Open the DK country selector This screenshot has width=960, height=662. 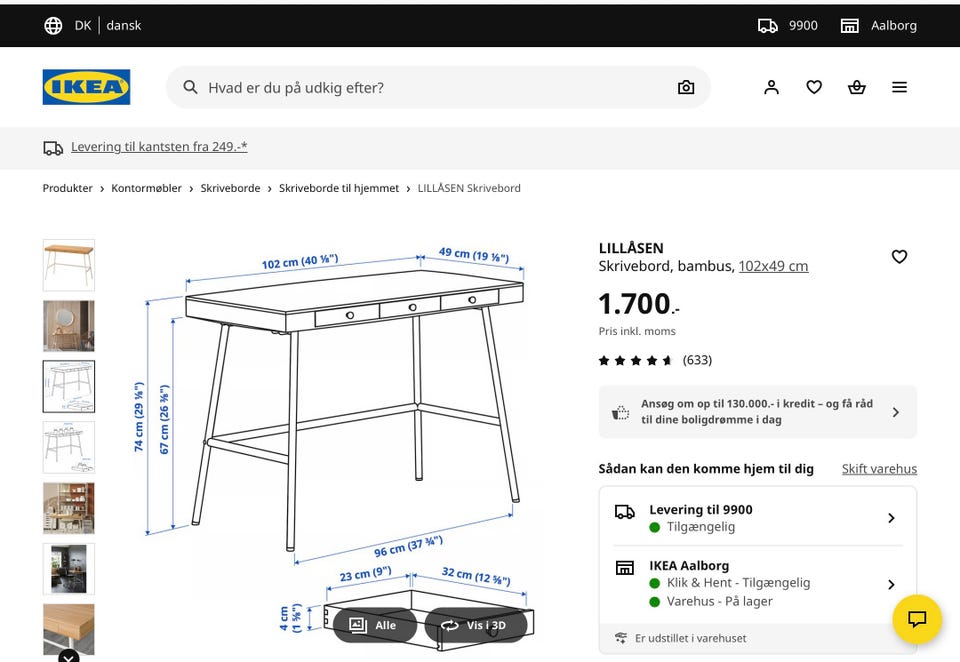83,26
